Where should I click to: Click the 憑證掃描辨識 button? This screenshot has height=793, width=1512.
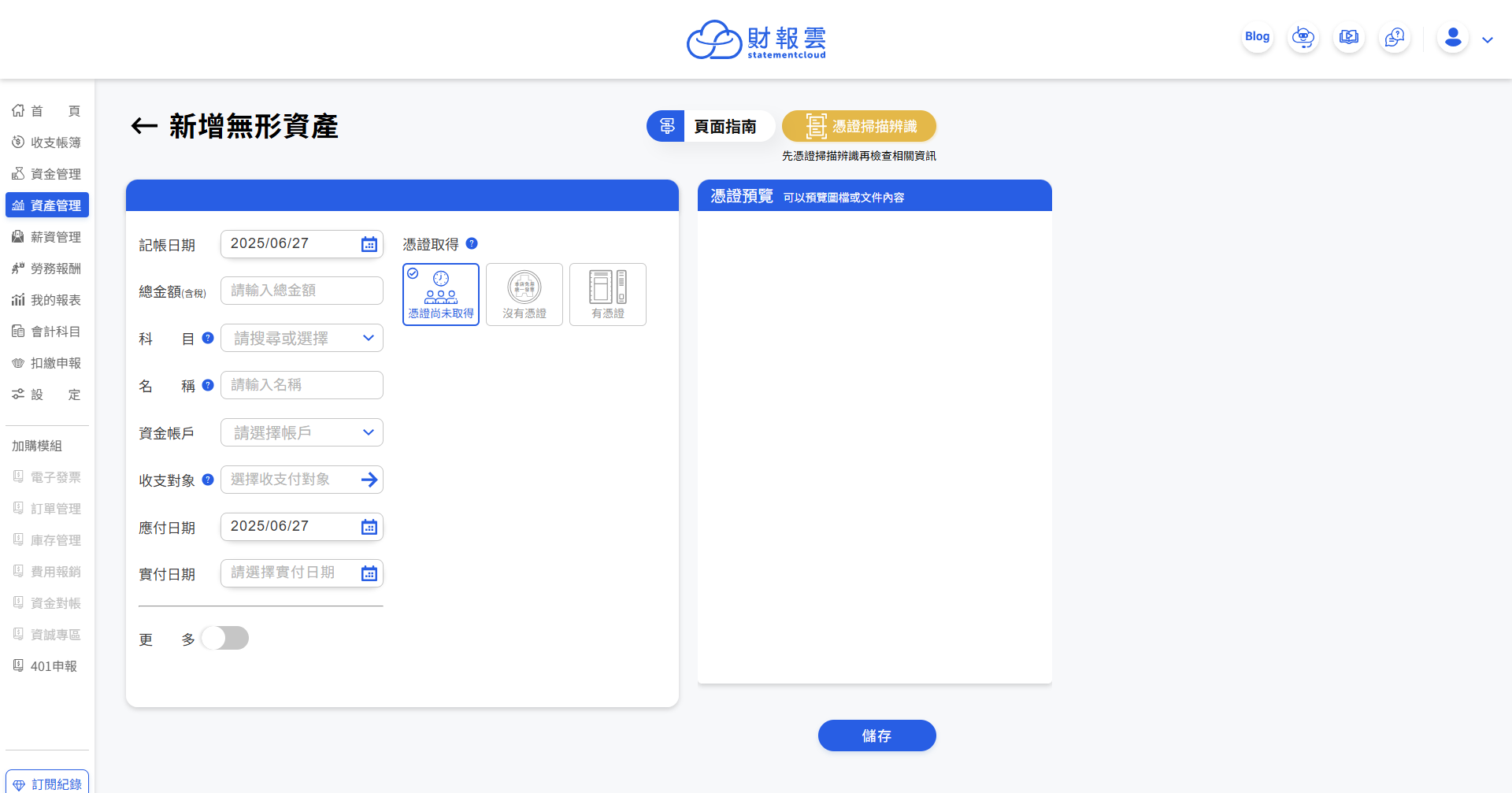(x=859, y=126)
